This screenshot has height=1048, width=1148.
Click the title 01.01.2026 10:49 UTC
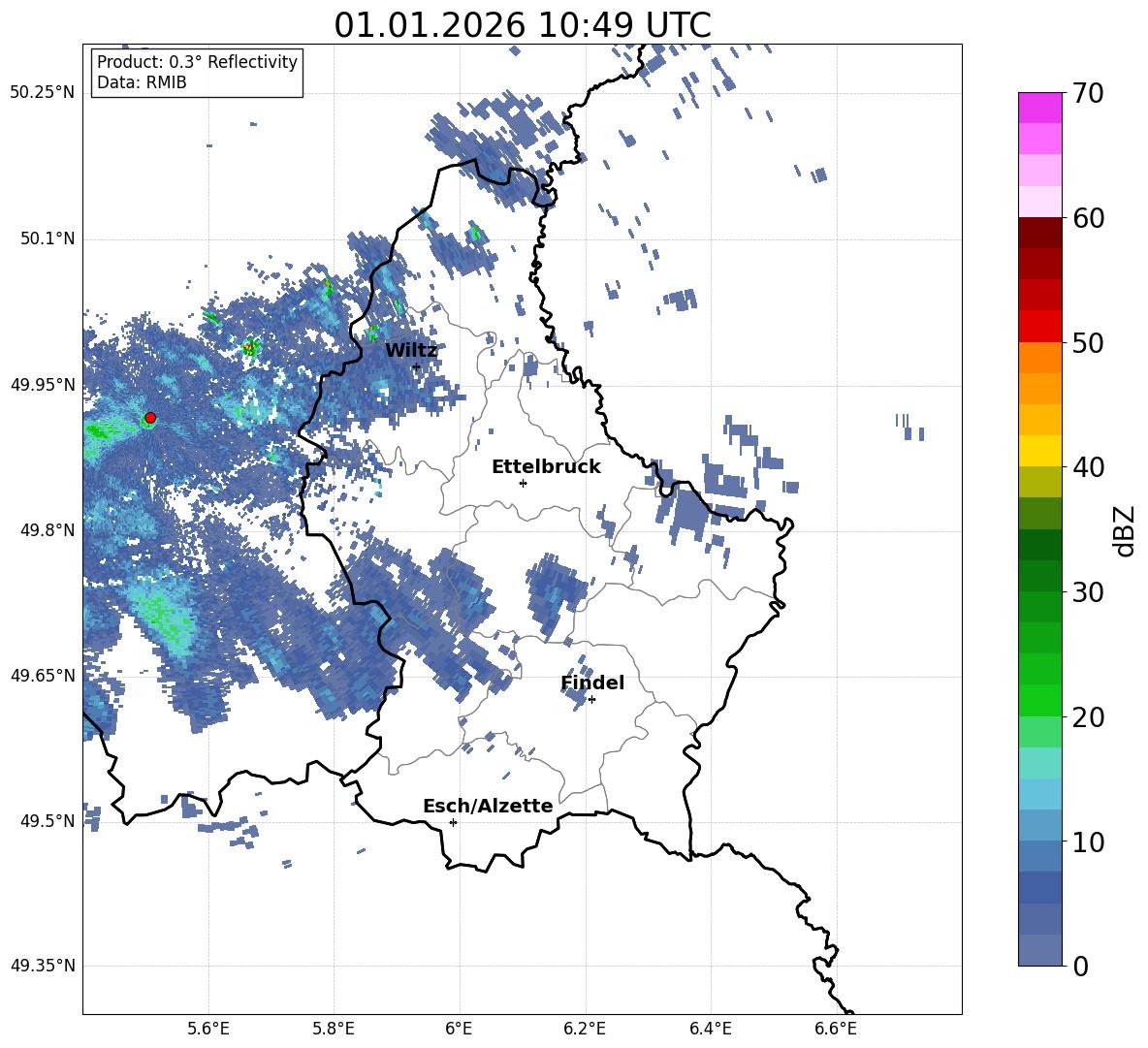[523, 25]
